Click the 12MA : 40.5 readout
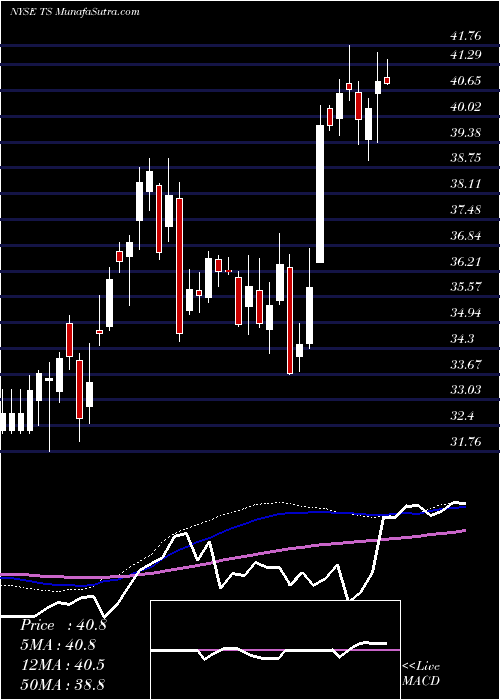 tap(62, 664)
